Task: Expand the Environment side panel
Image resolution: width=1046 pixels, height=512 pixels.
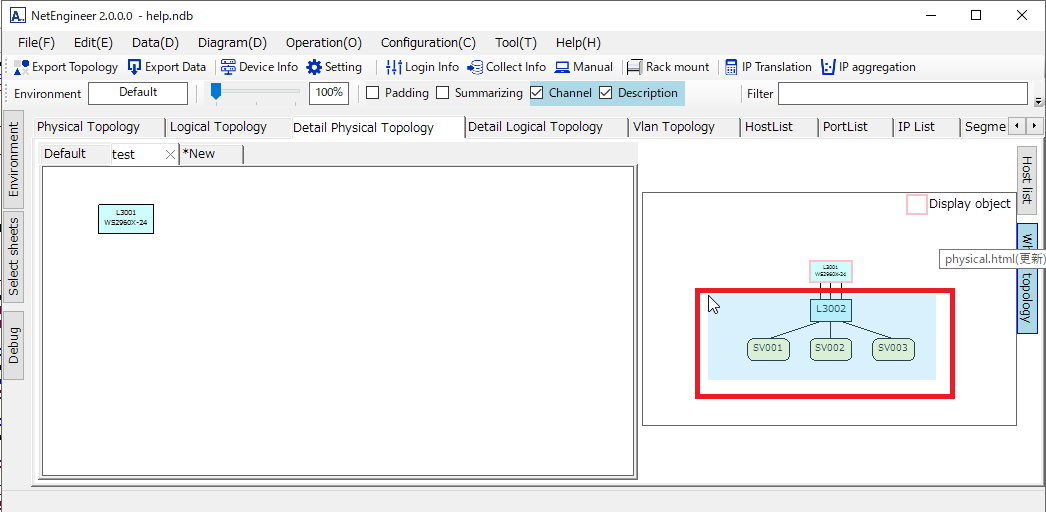Action: click(13, 160)
